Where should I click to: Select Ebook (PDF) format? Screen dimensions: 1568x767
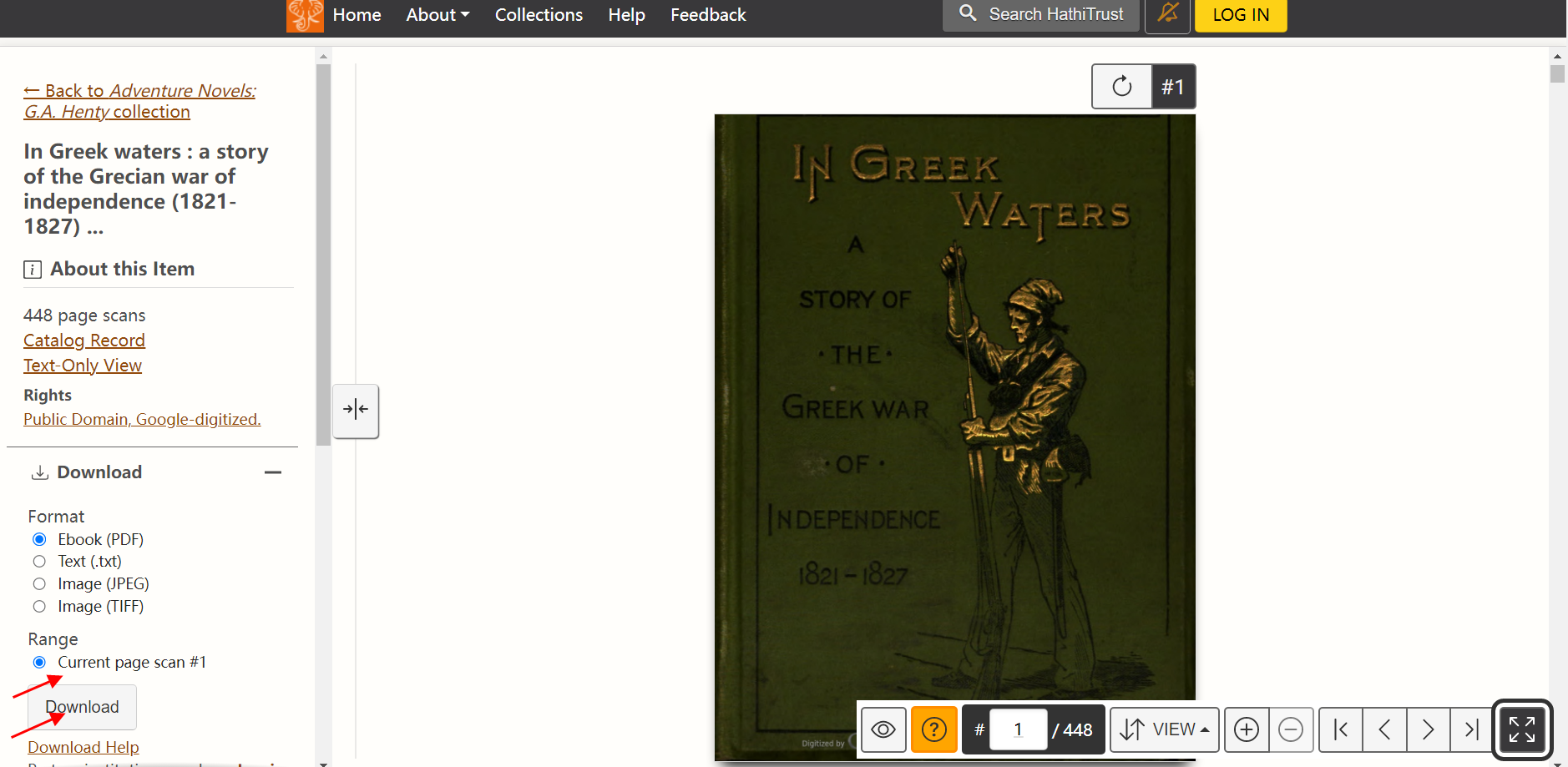39,539
